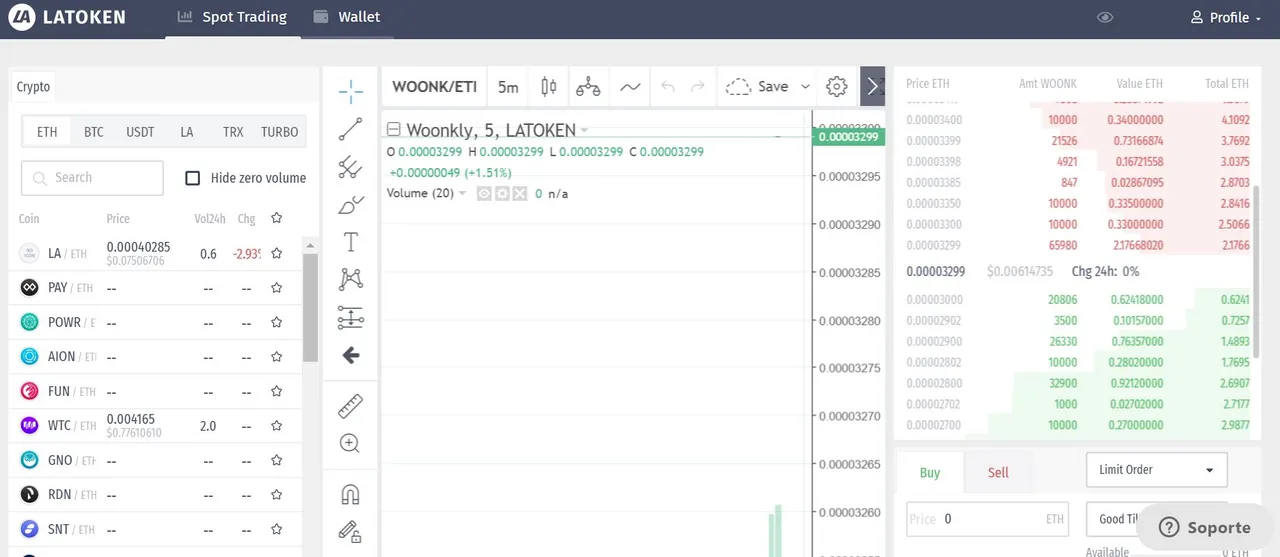
Task: Click the LATOKEN logo
Action: coord(67,17)
